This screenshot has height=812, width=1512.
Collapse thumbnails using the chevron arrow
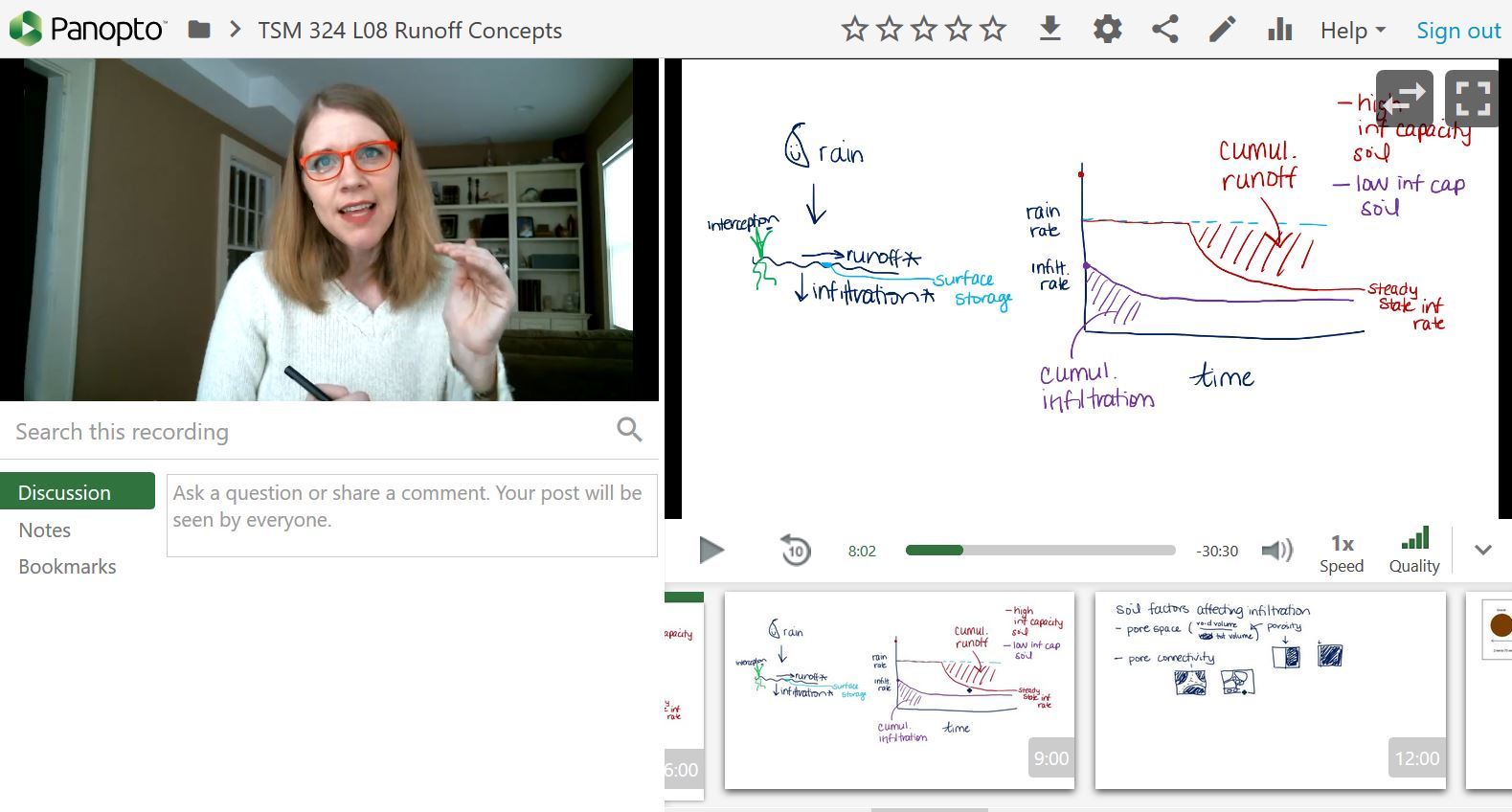(x=1483, y=551)
